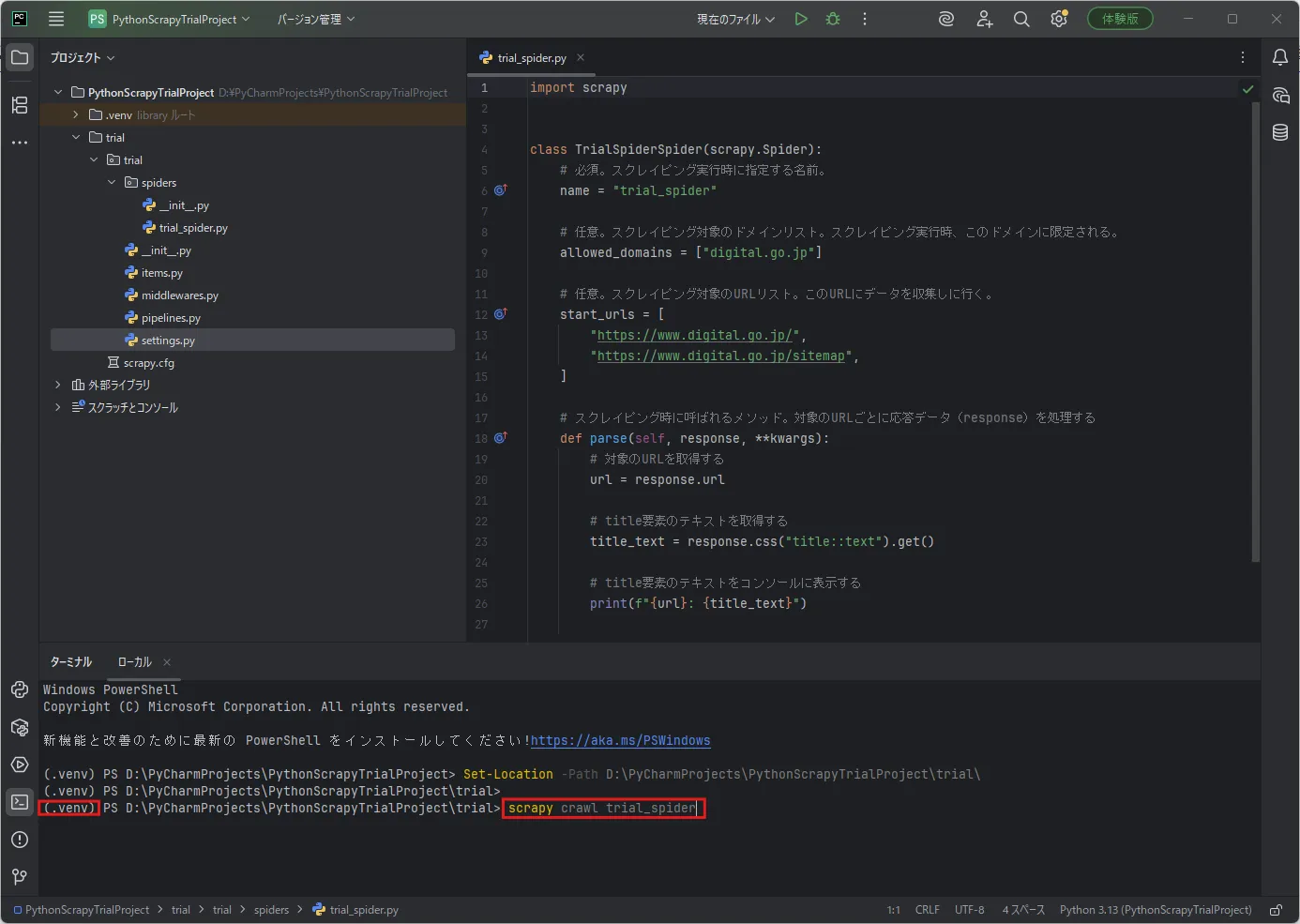Select the ターミナル tool window title
The width and height of the screenshot is (1300, 924).
click(x=71, y=662)
